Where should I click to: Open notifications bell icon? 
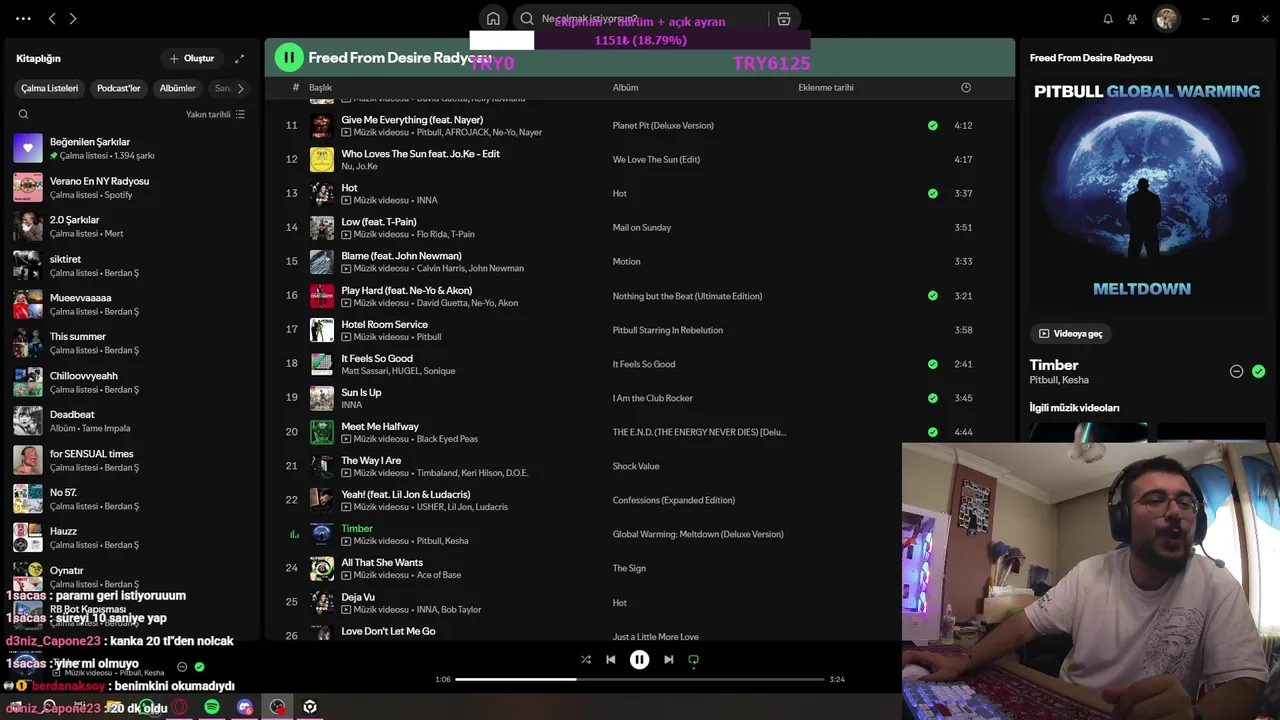1108,18
